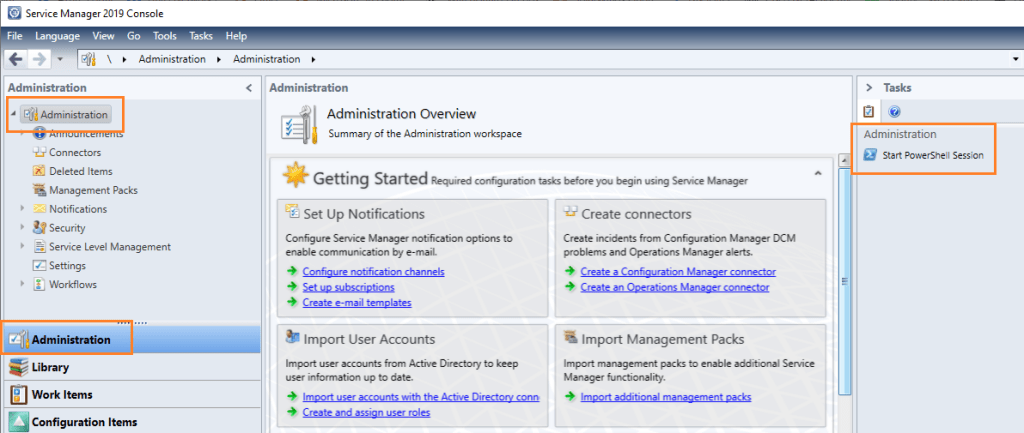
Task: Click the breadcrumb root workspace icon
Action: coord(89,59)
